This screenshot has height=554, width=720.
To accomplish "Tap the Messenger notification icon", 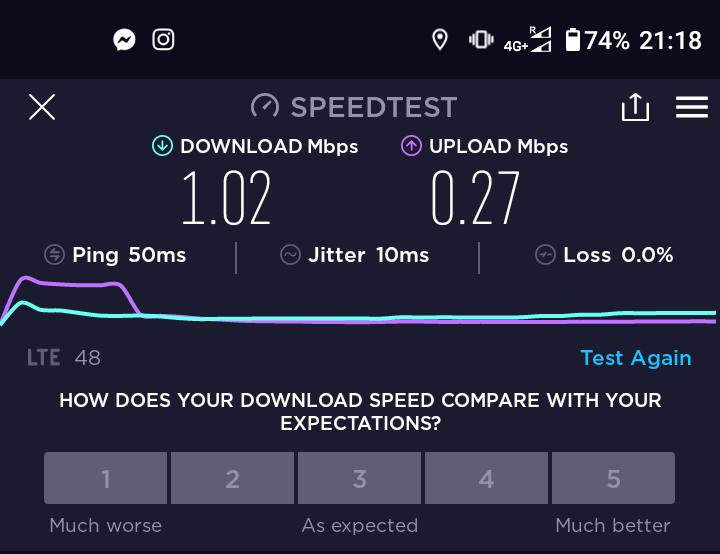I will [x=125, y=40].
